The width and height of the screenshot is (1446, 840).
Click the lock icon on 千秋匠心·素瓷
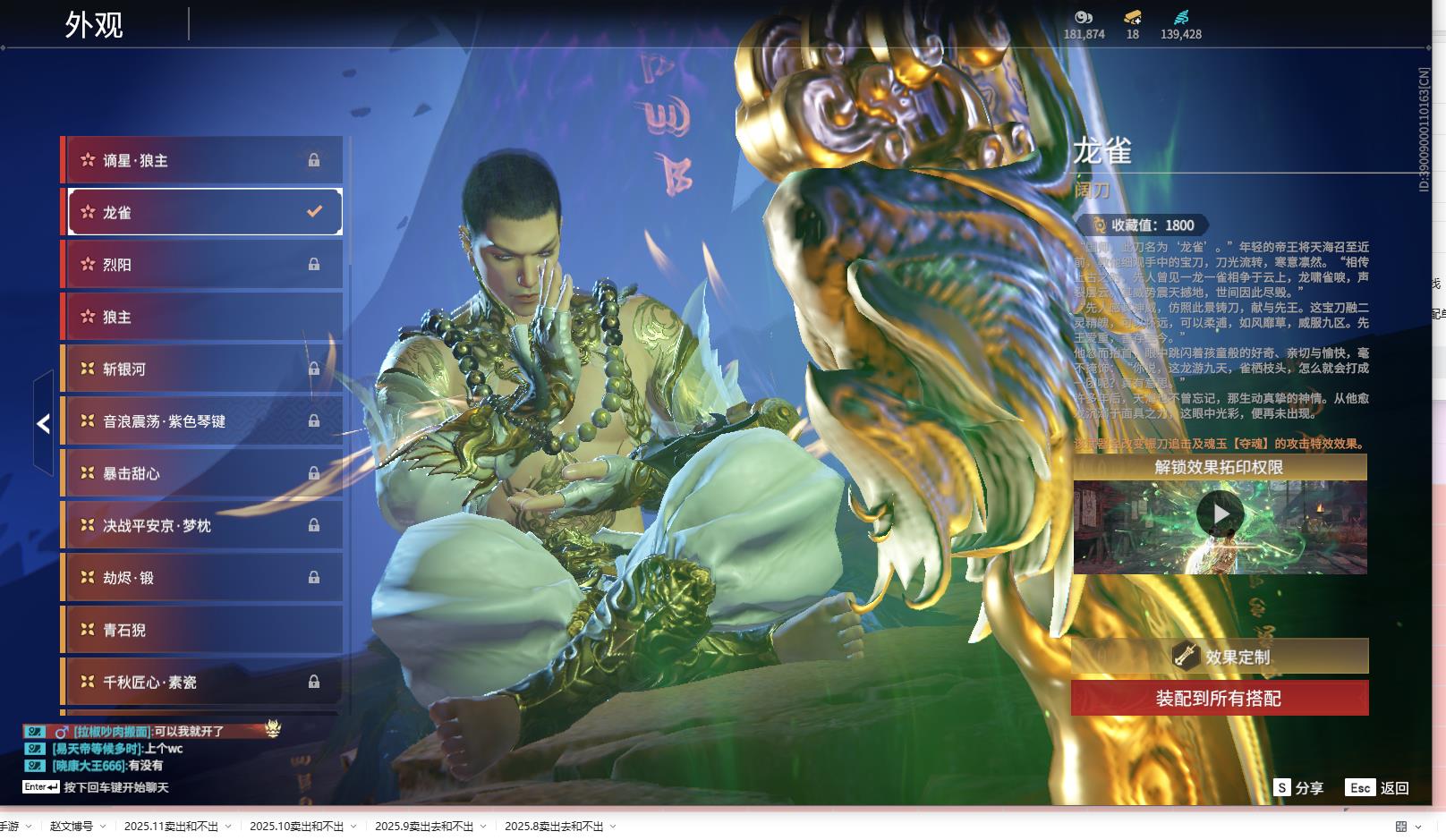314,683
